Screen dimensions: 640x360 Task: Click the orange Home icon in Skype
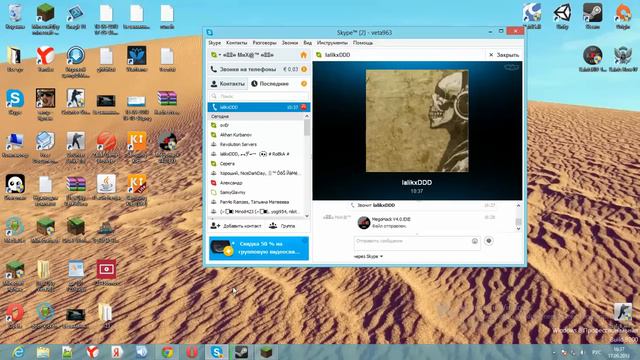point(303,55)
